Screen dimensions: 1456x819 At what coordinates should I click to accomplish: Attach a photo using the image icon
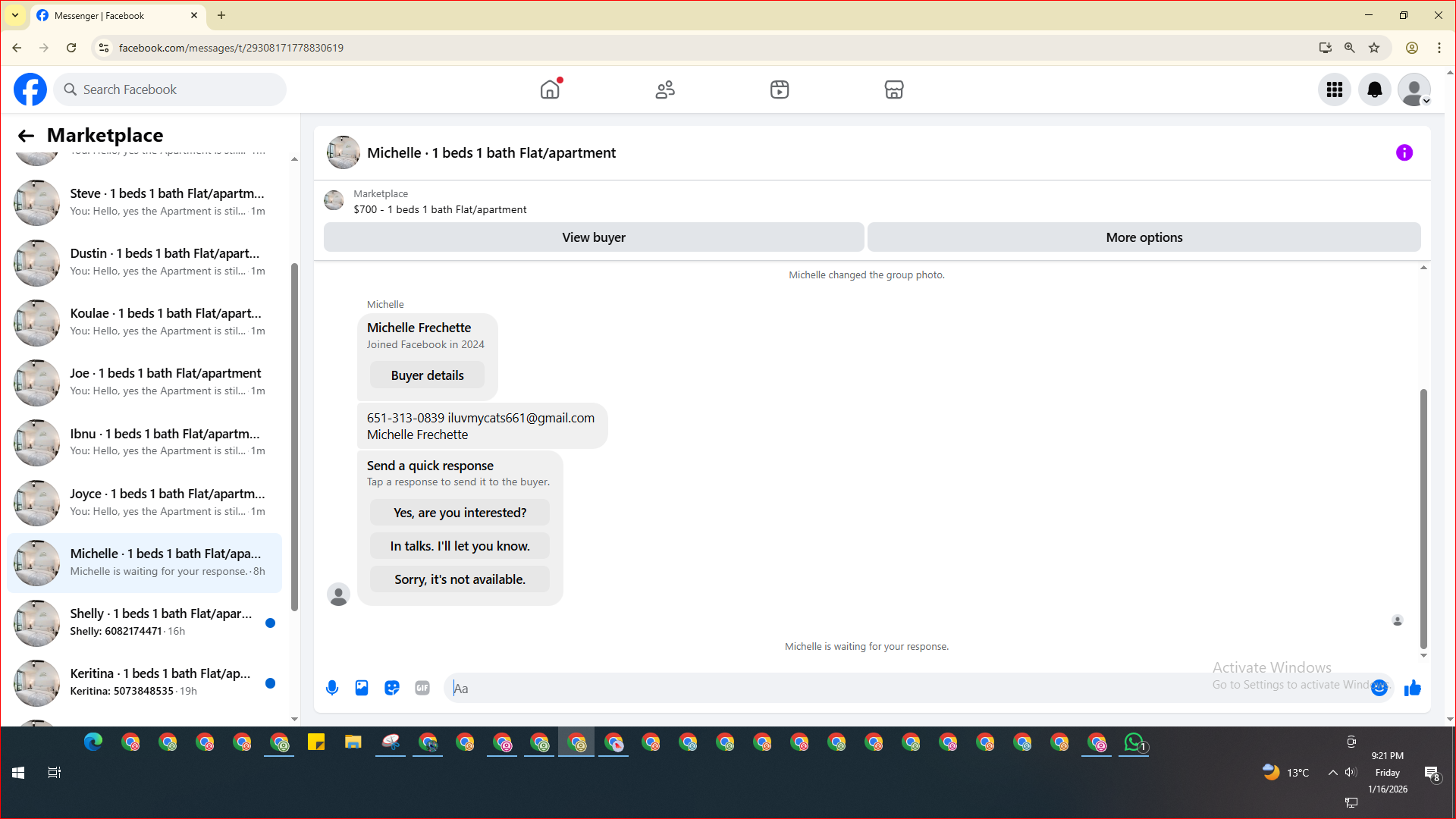coord(362,688)
